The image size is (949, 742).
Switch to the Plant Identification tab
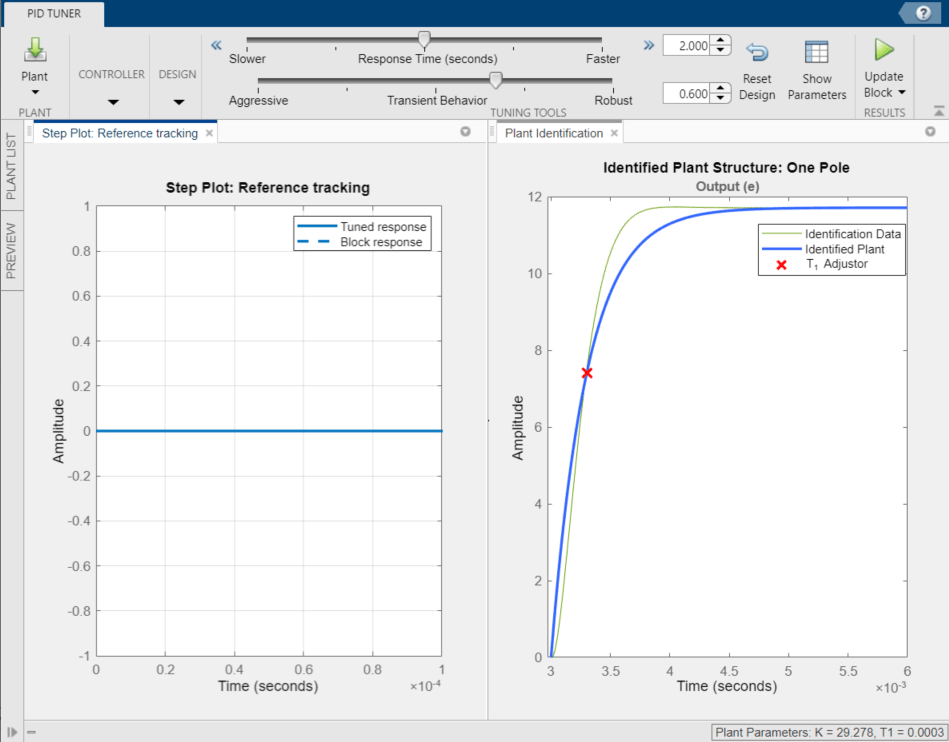[553, 133]
